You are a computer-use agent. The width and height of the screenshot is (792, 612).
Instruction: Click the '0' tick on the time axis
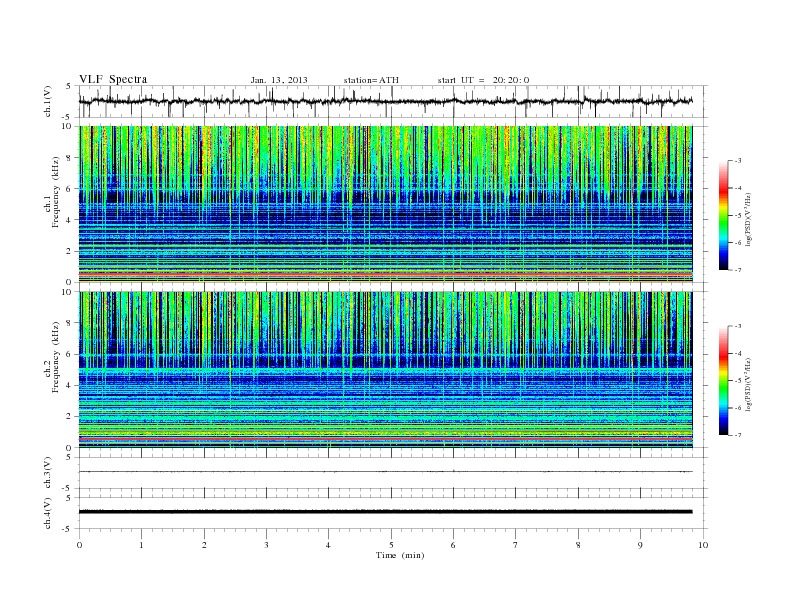79,545
